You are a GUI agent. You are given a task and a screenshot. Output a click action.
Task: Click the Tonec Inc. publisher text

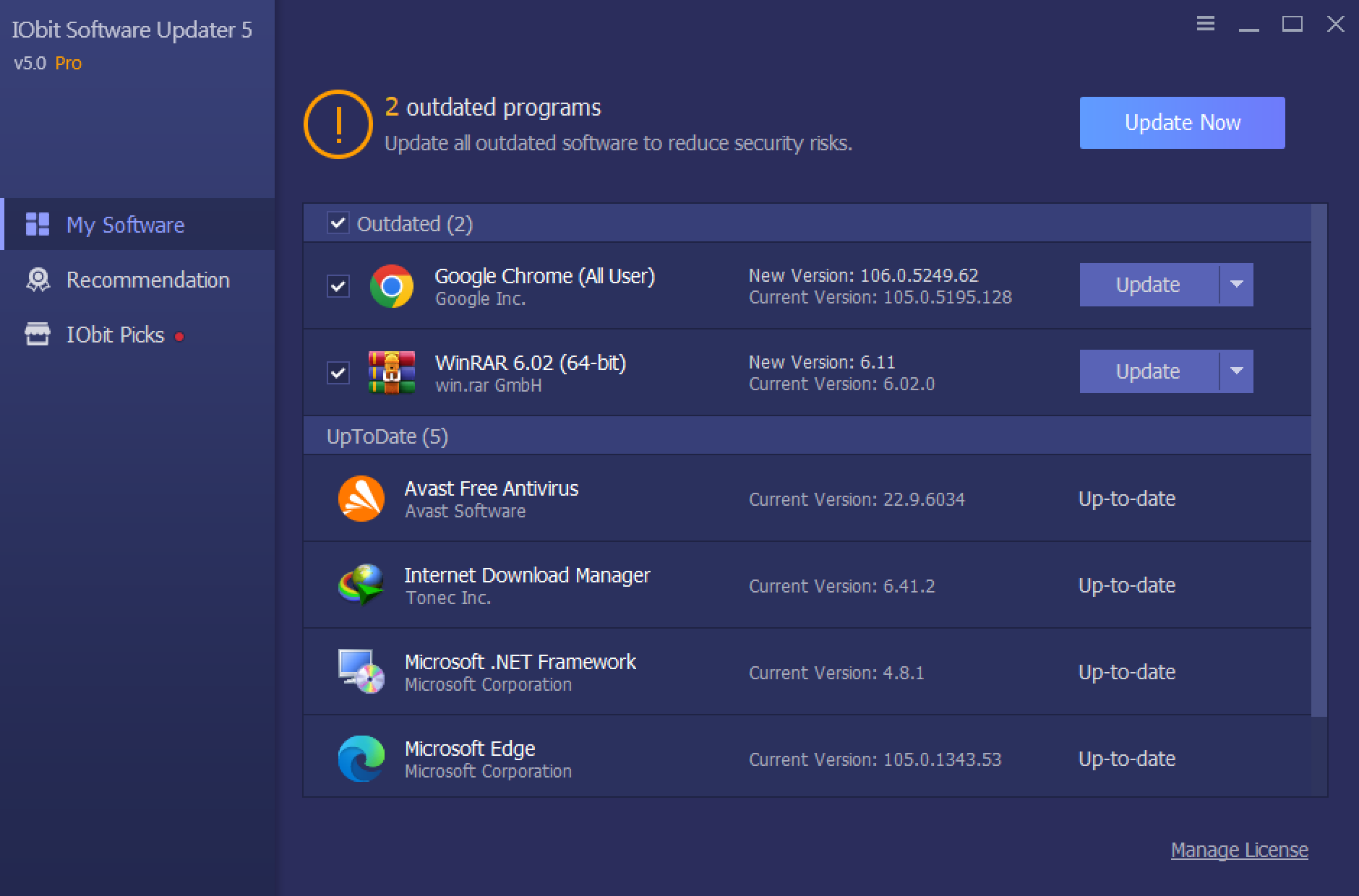[x=448, y=598]
